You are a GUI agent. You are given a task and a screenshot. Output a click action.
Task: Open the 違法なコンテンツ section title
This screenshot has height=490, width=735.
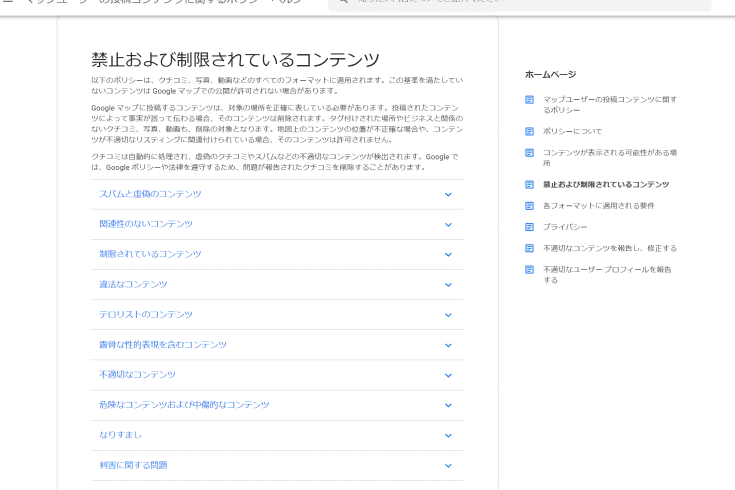(133, 284)
